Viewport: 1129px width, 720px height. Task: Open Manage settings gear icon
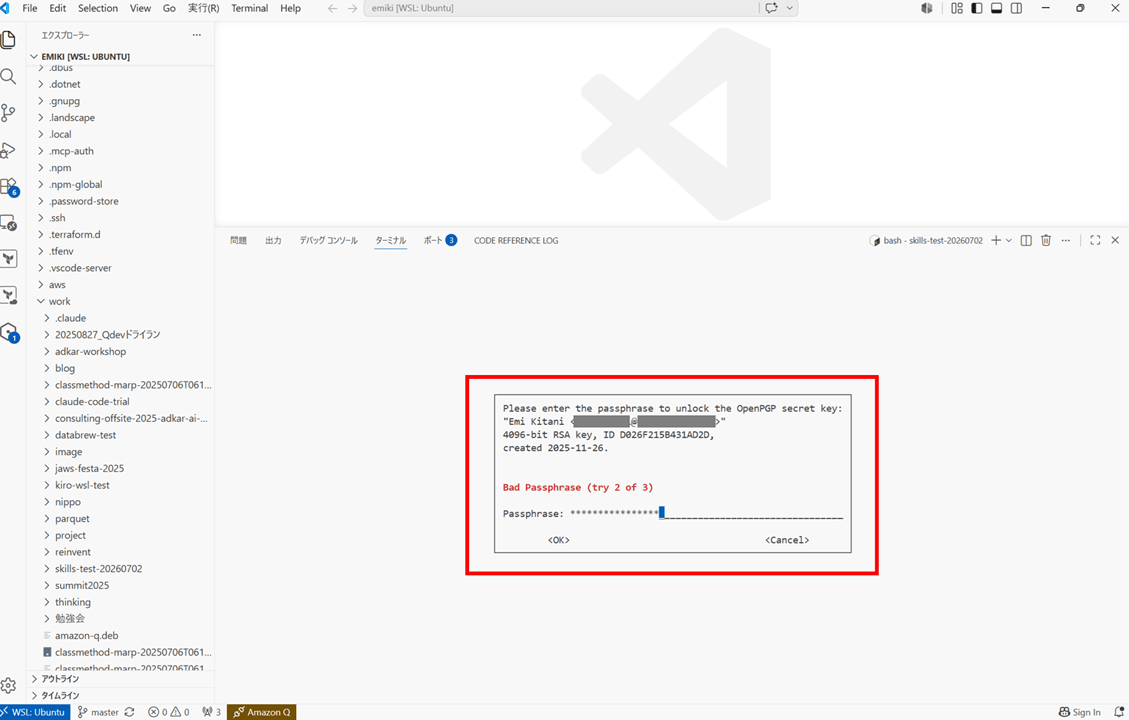click(9, 685)
